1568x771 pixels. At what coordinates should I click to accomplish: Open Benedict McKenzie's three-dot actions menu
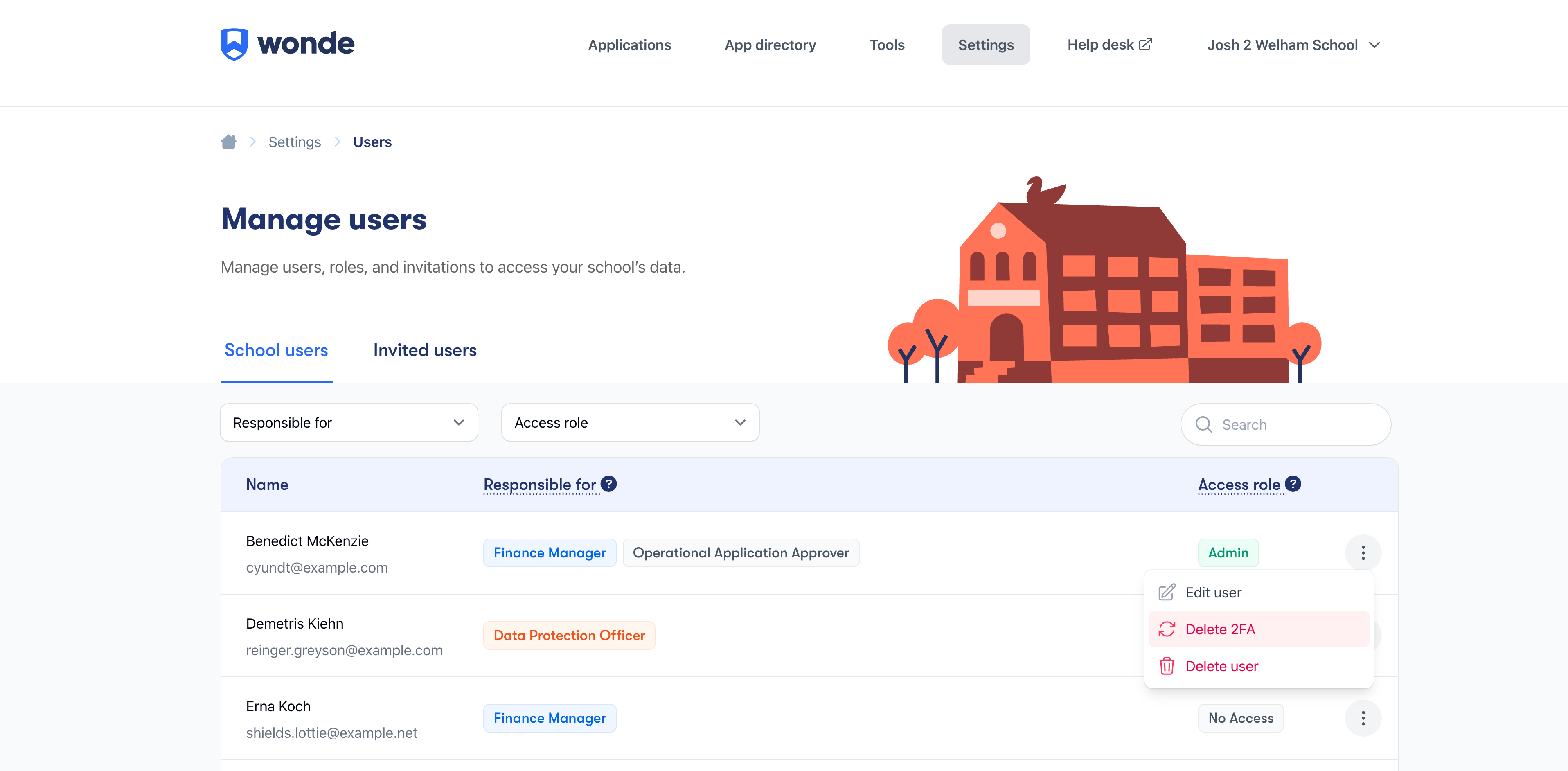(x=1363, y=552)
